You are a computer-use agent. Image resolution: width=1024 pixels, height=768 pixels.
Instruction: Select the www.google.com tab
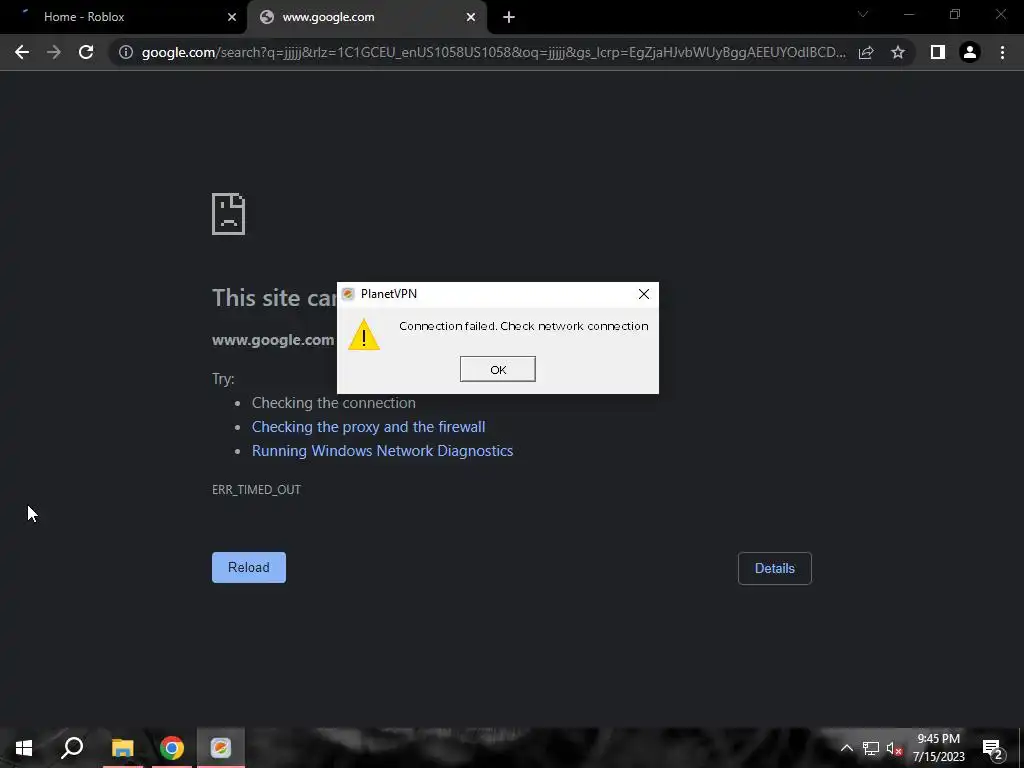coord(367,17)
